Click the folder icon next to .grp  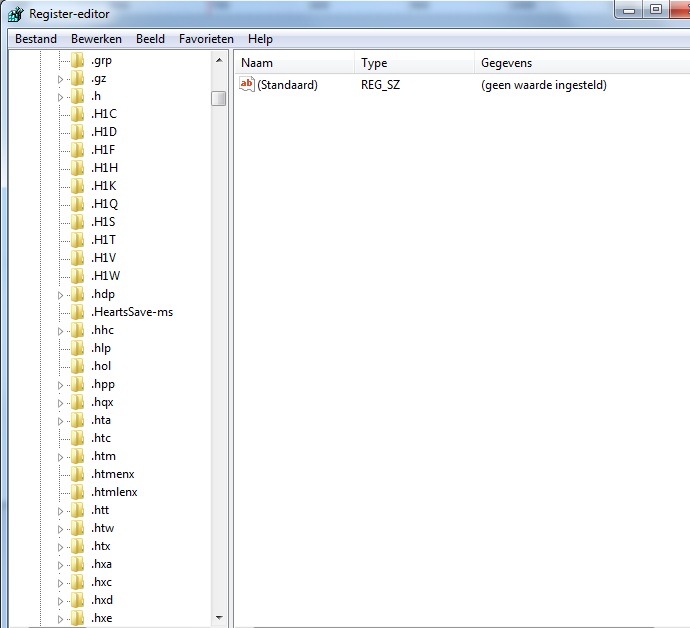tap(77, 60)
